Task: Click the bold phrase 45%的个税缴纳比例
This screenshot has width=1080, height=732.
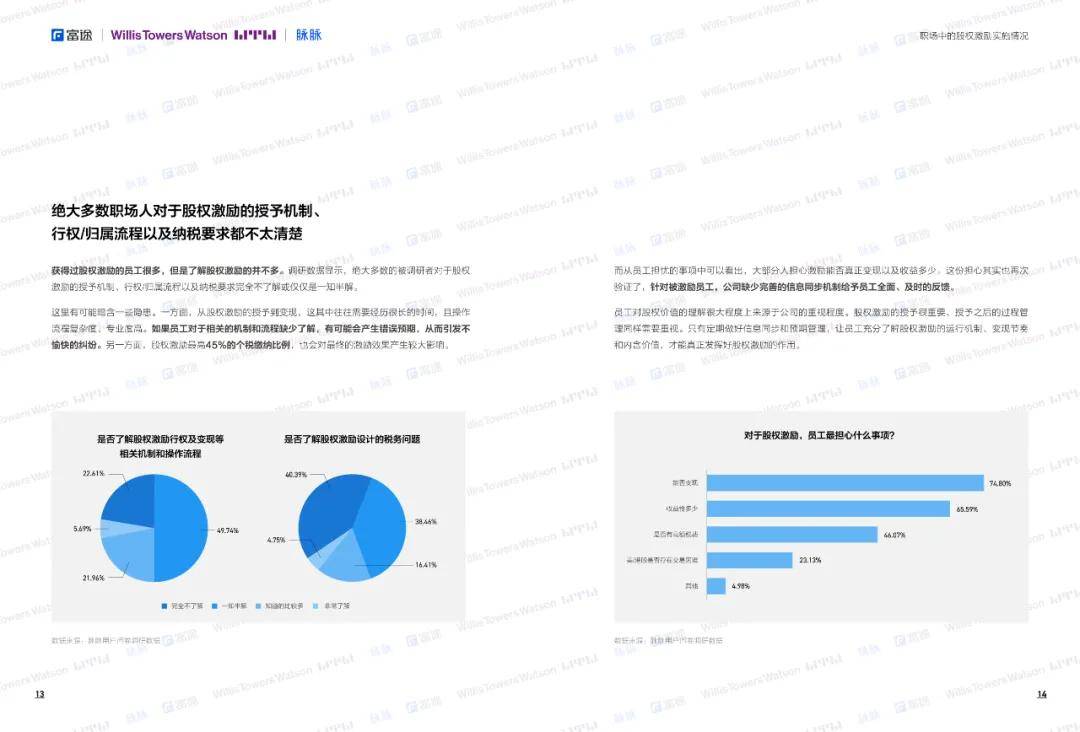Action: pyautogui.click(x=249, y=345)
